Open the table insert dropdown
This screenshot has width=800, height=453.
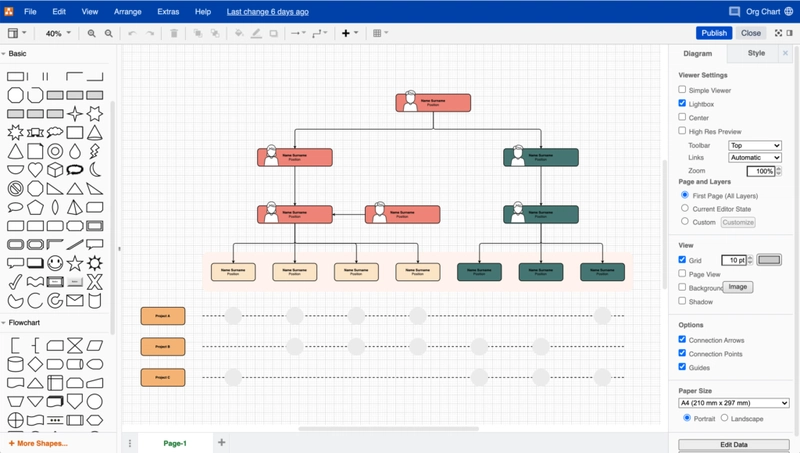(x=380, y=33)
